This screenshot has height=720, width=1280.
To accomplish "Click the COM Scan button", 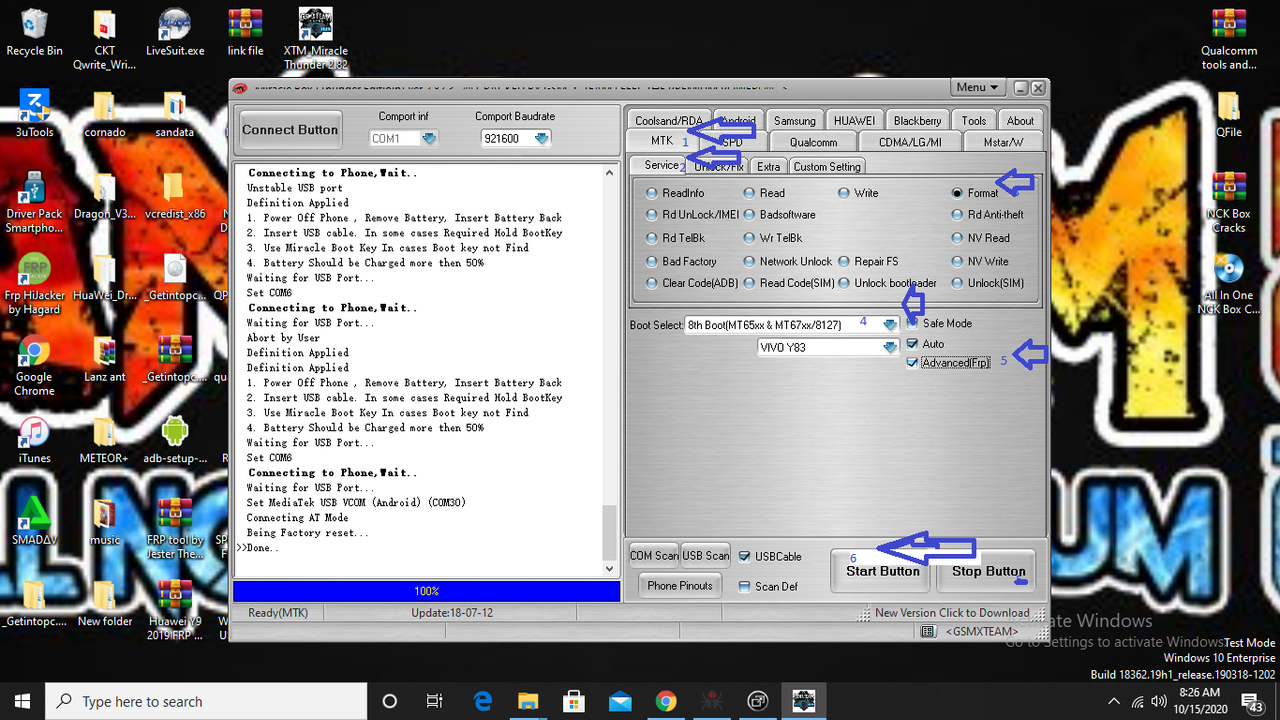I will pyautogui.click(x=654, y=556).
